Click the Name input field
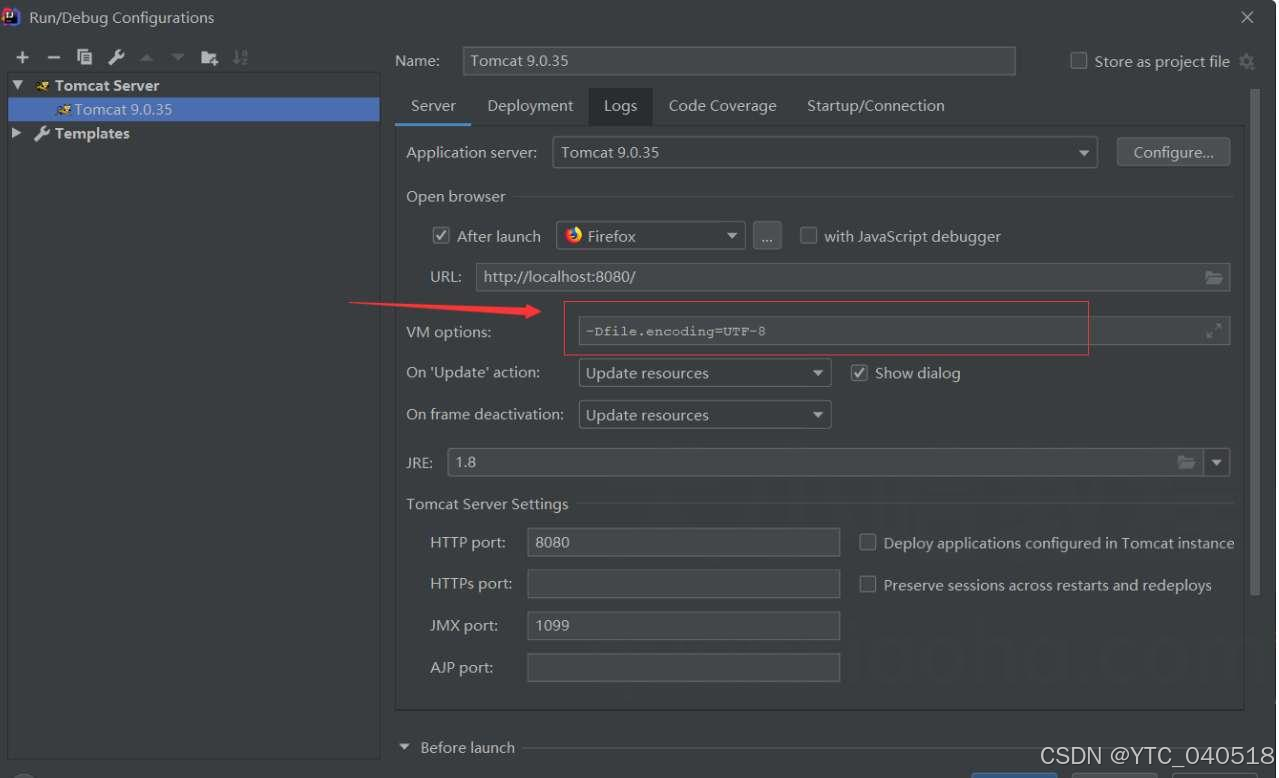This screenshot has height=778, width=1279. (739, 61)
